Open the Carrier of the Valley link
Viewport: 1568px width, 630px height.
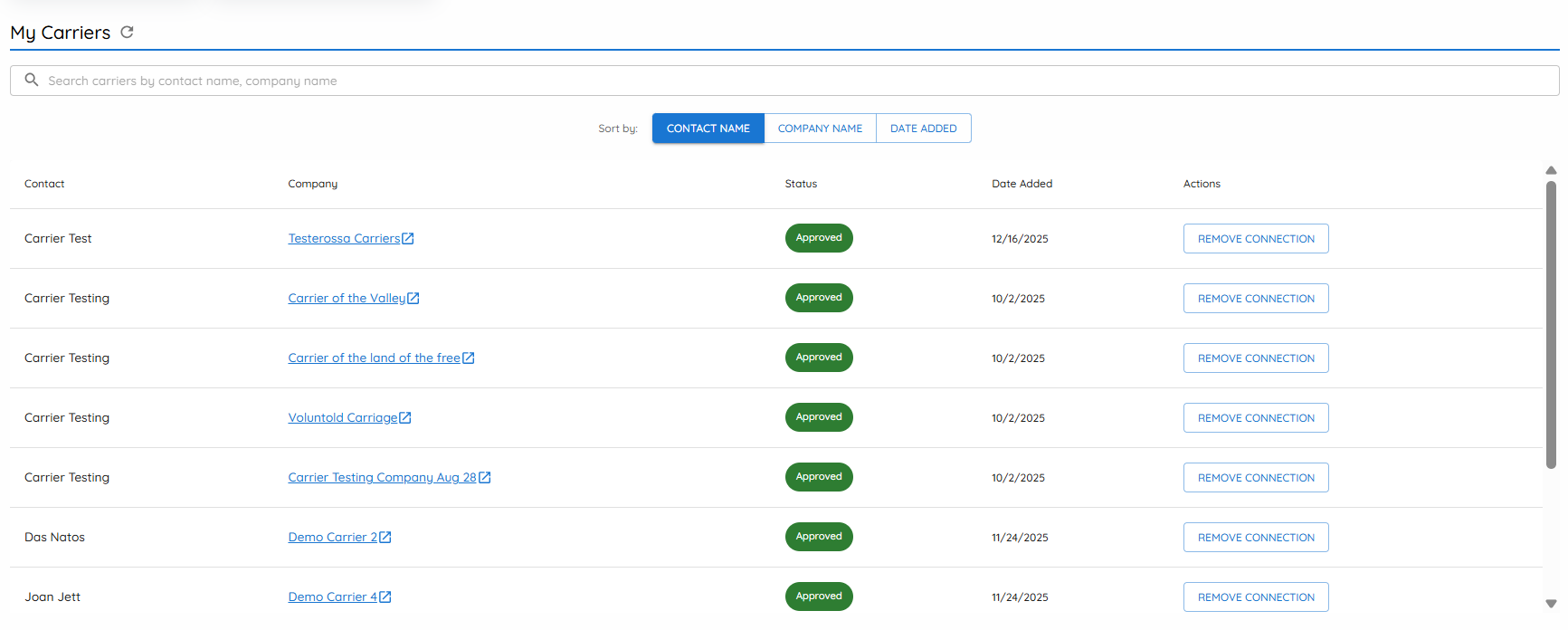(x=347, y=299)
